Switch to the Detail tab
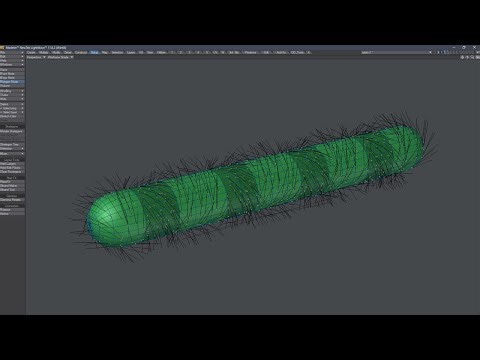Image resolution: width=480 pixels, height=360 pixels. point(68,52)
